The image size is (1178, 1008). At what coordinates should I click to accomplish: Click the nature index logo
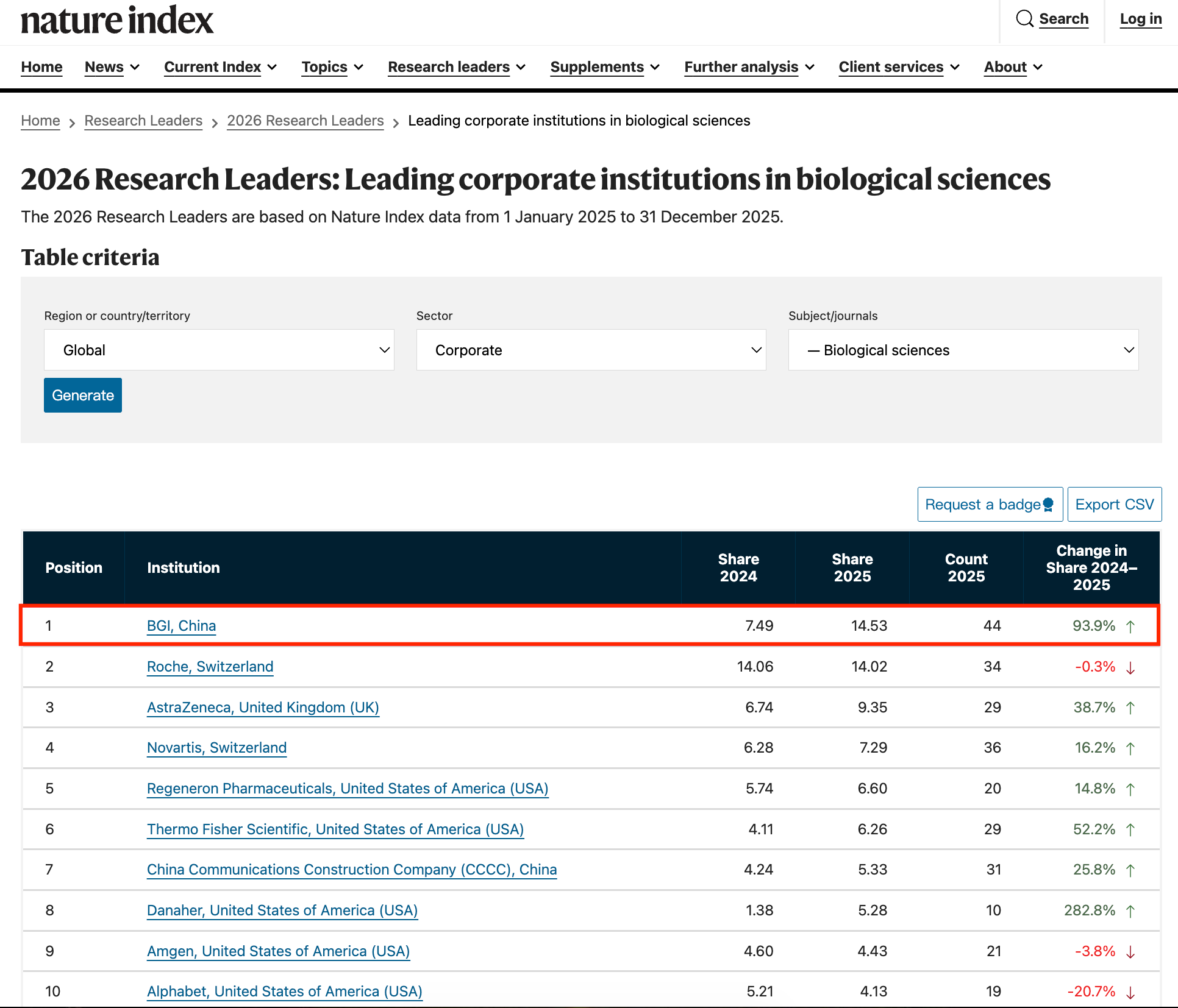pos(117,20)
